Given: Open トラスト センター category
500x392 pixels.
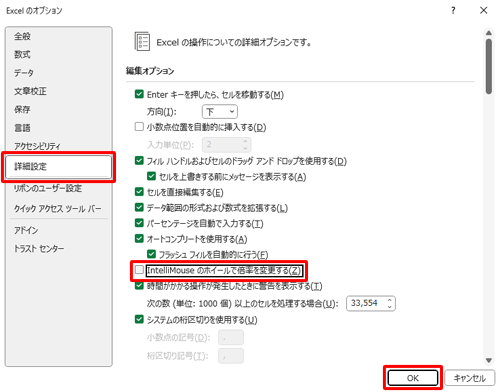Looking at the screenshot, I should [39, 248].
